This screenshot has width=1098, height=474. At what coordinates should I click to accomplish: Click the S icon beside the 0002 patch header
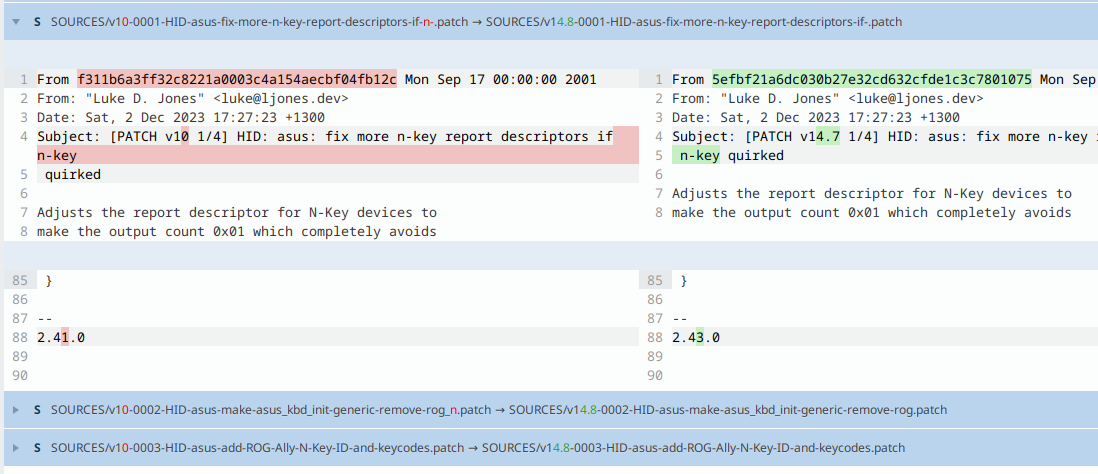[x=37, y=410]
